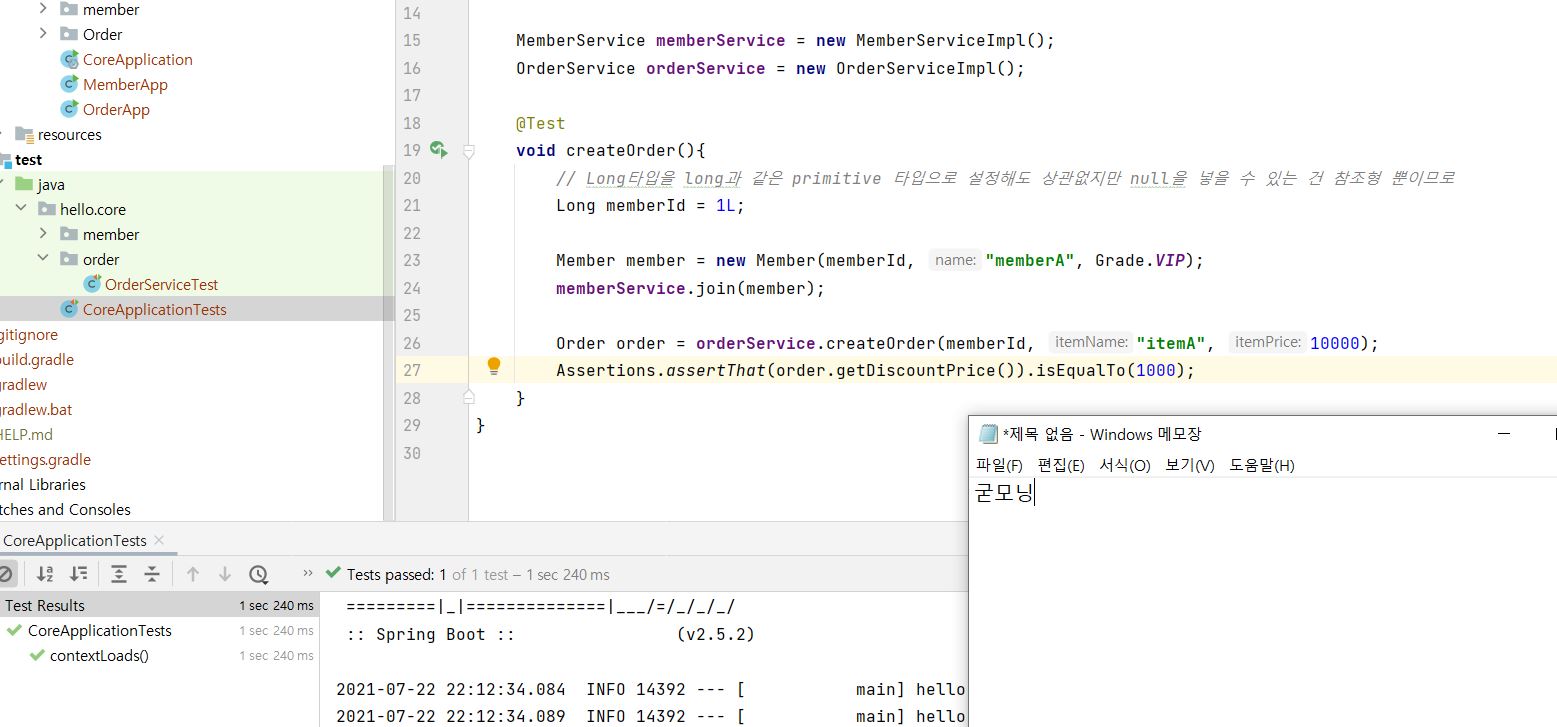
Task: Select Scratches and Consoles node
Action: tap(65, 509)
